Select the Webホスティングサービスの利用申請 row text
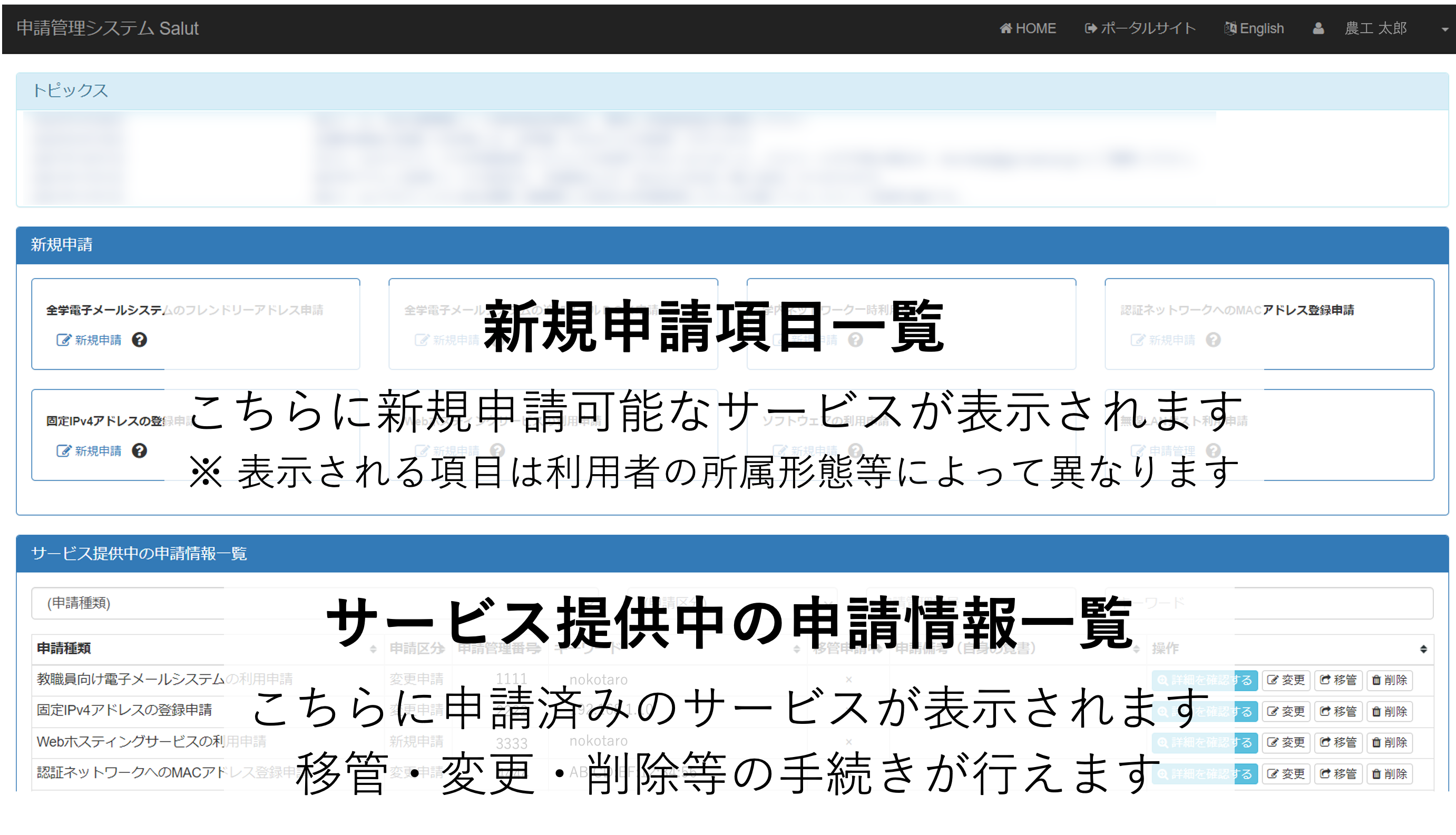The height and width of the screenshot is (835, 1456). click(x=151, y=742)
